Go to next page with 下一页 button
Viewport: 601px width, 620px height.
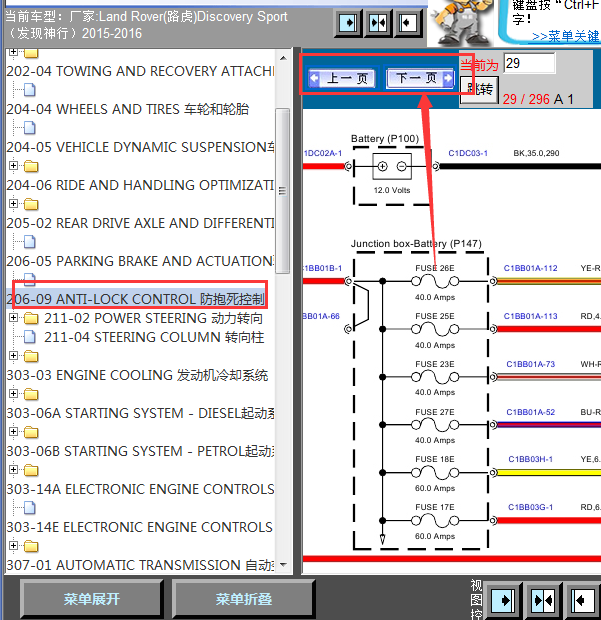(x=420, y=78)
